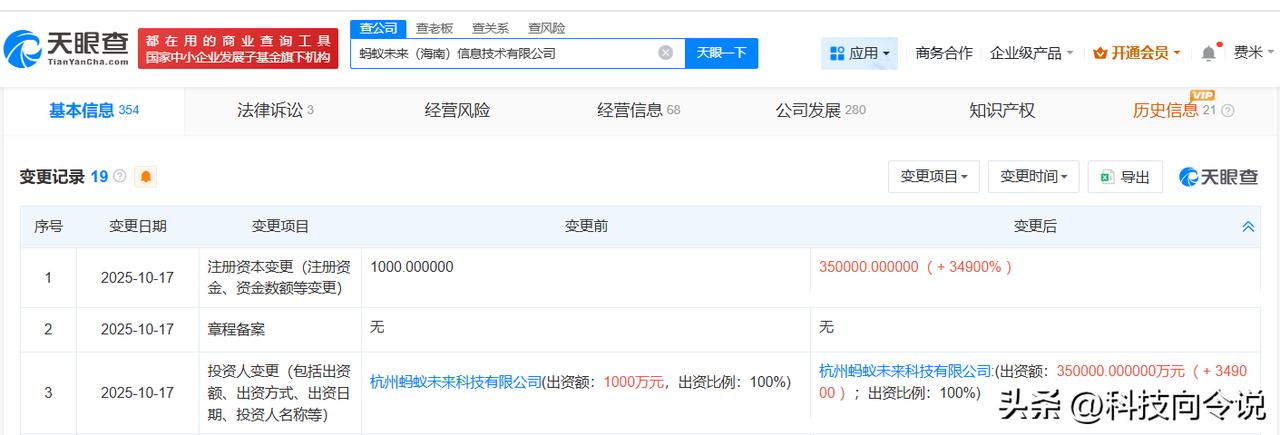Viewport: 1280px width, 435px height.
Task: Select the 查老板 search tab
Action: [x=435, y=28]
